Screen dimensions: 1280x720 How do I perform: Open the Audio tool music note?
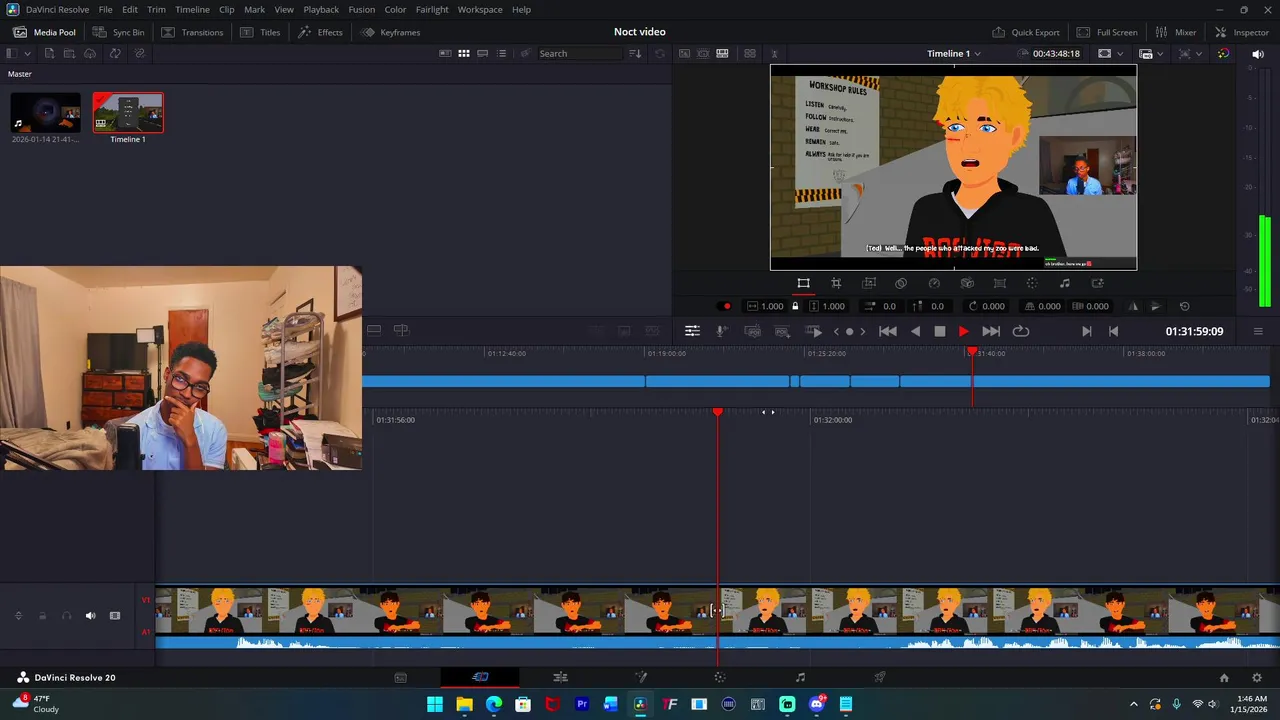[1064, 283]
